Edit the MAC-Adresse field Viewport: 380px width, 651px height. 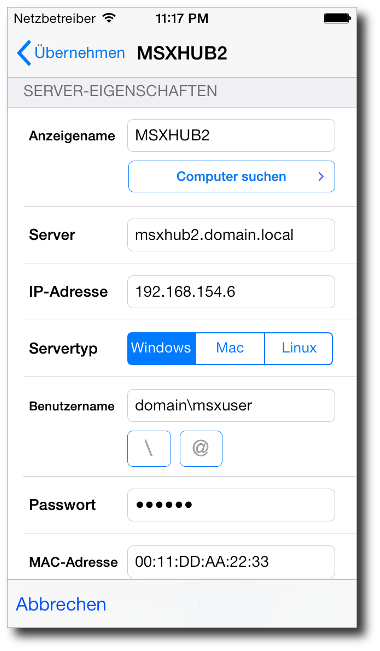[231, 561]
